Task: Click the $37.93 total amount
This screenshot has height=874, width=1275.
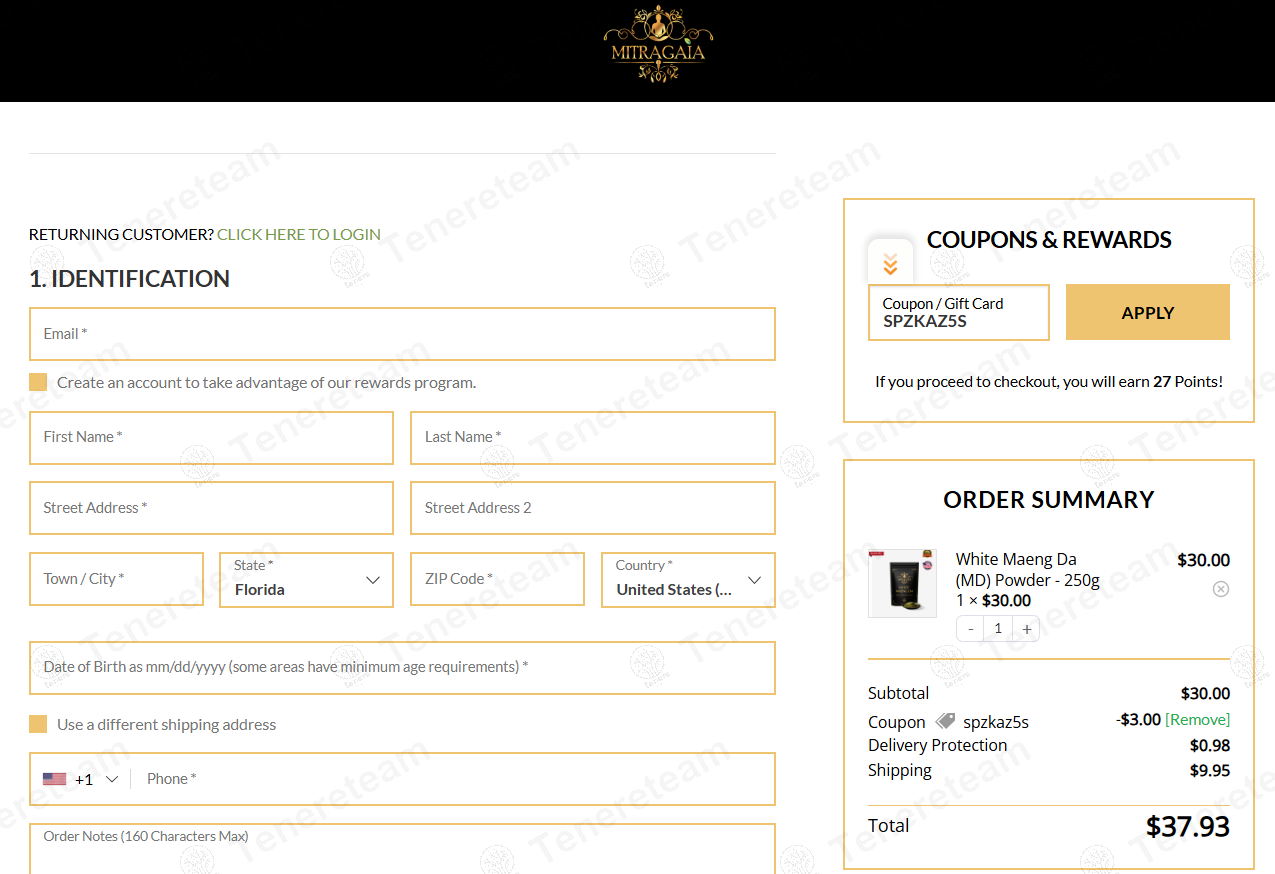Action: (1188, 826)
